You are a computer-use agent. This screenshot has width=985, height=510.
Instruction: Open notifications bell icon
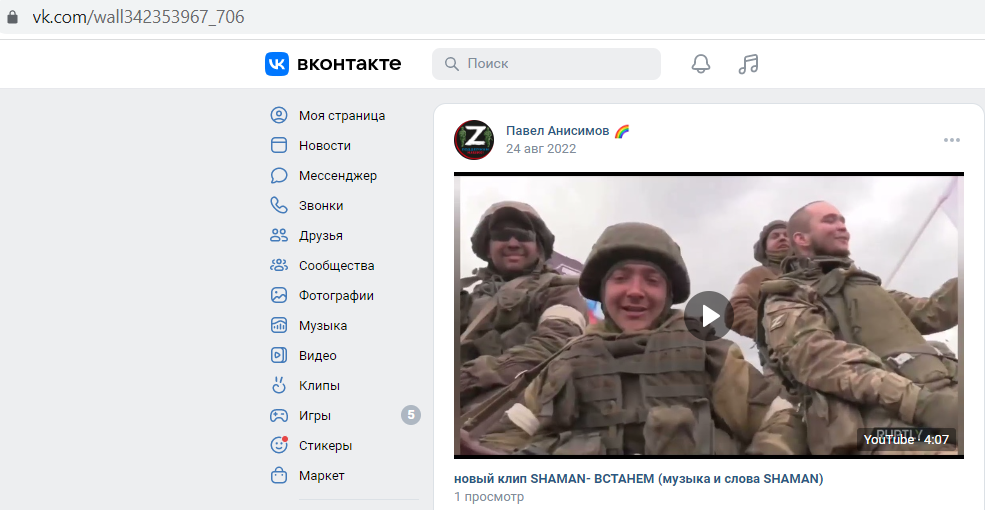700,64
